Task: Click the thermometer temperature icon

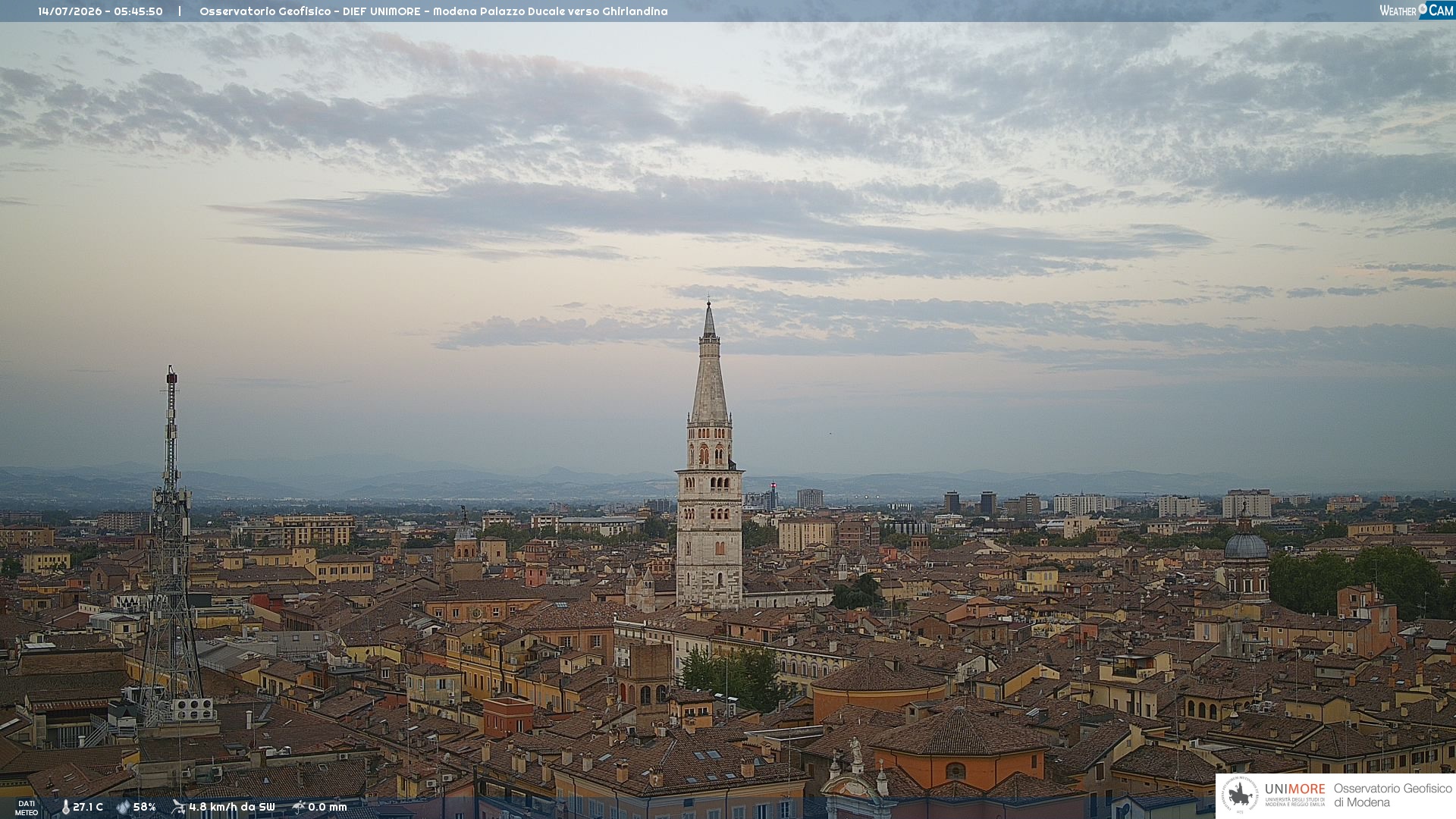Action: pyautogui.click(x=65, y=808)
